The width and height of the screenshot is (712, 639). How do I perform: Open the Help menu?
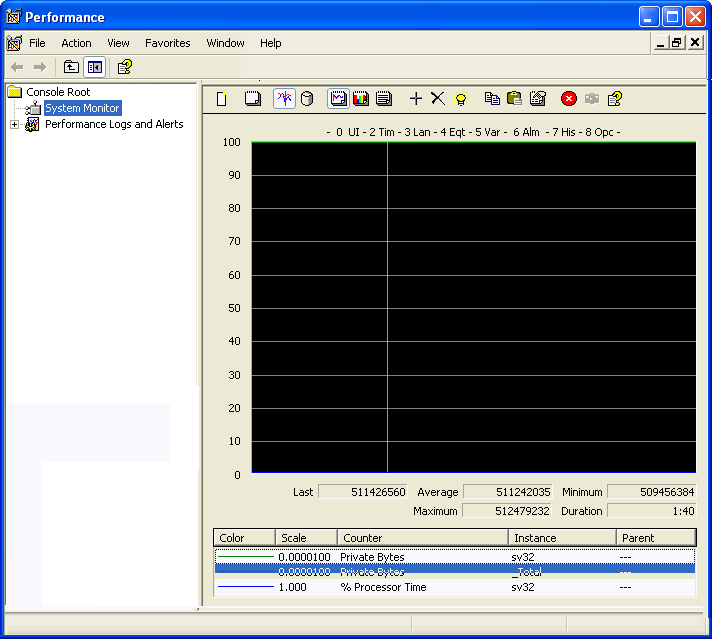pyautogui.click(x=271, y=43)
